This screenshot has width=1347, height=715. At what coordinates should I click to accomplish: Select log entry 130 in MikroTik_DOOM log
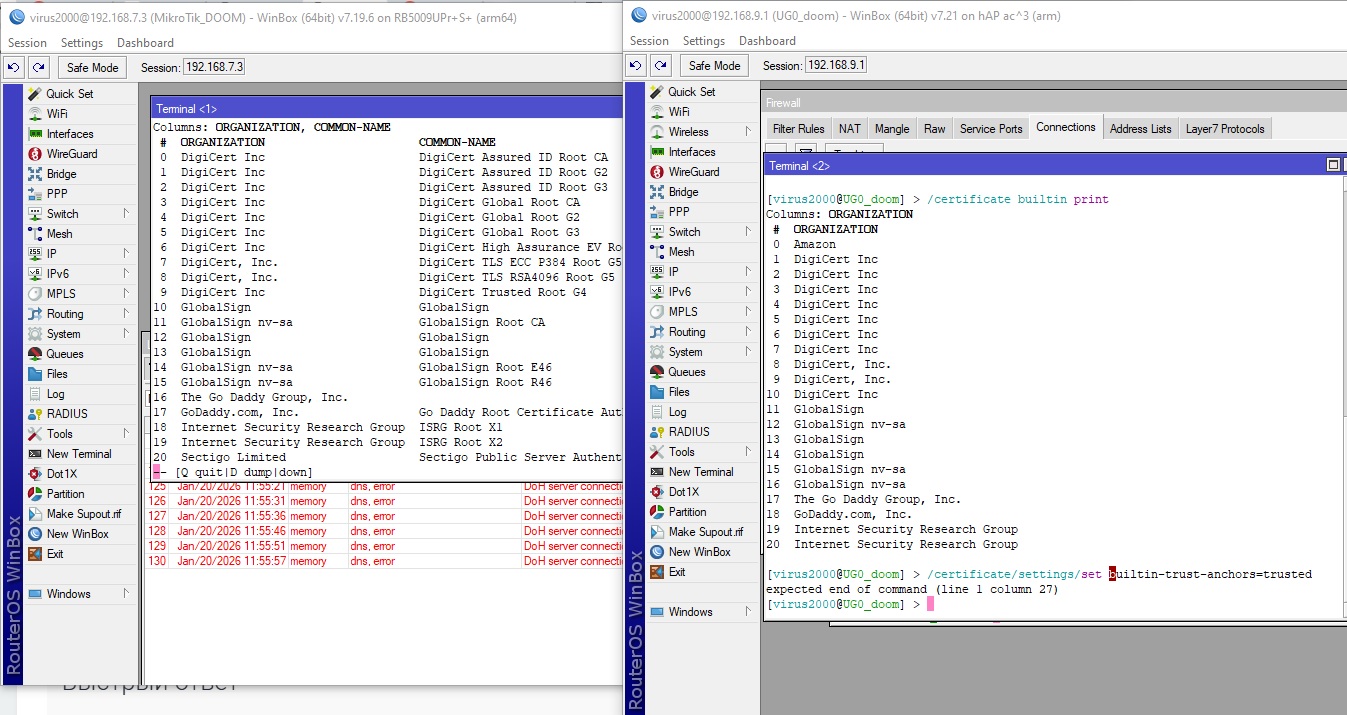pyautogui.click(x=386, y=561)
